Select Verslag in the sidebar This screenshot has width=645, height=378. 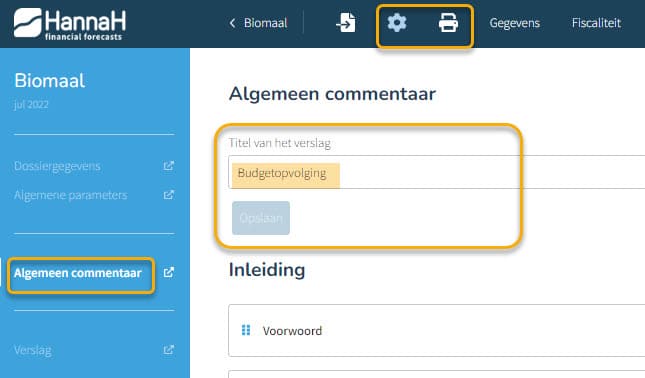tap(33, 350)
